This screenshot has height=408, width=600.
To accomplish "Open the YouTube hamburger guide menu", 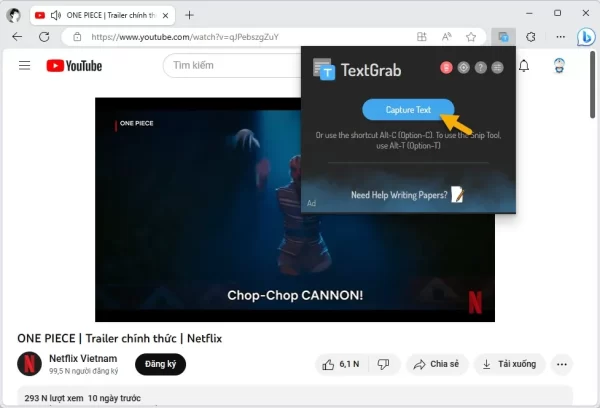I will click(24, 65).
